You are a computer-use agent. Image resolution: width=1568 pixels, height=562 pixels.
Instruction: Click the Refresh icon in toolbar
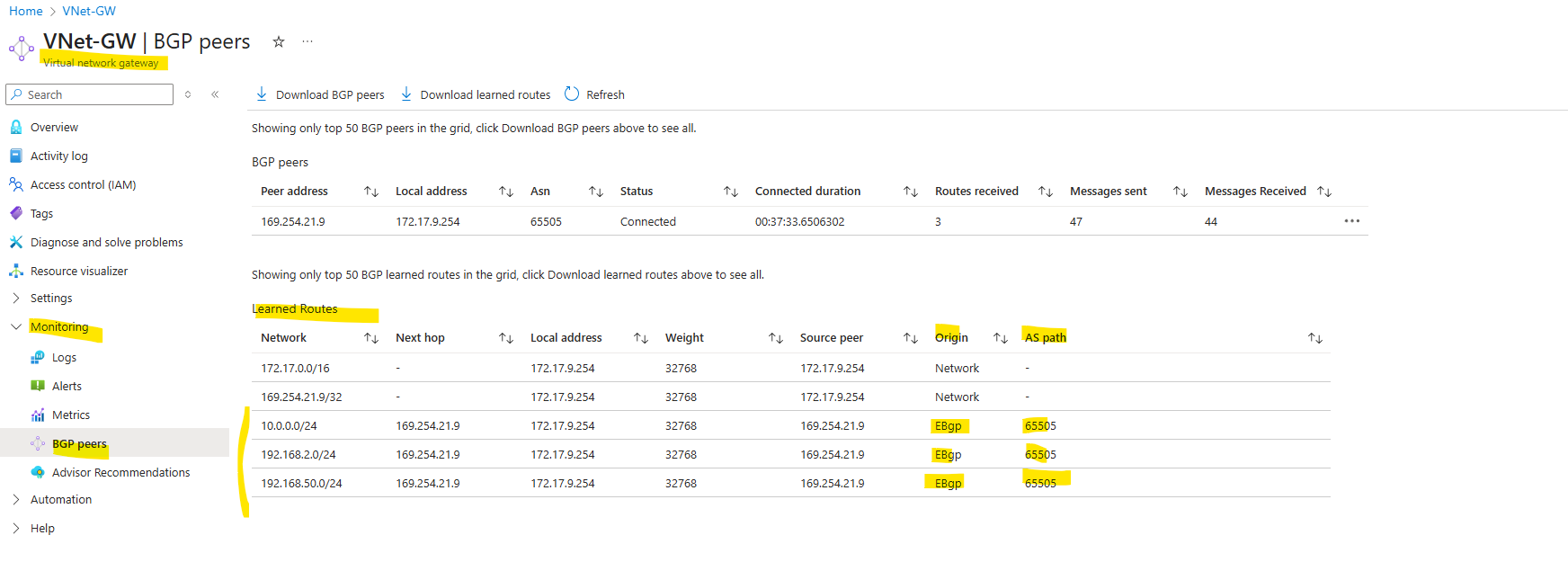tap(572, 94)
